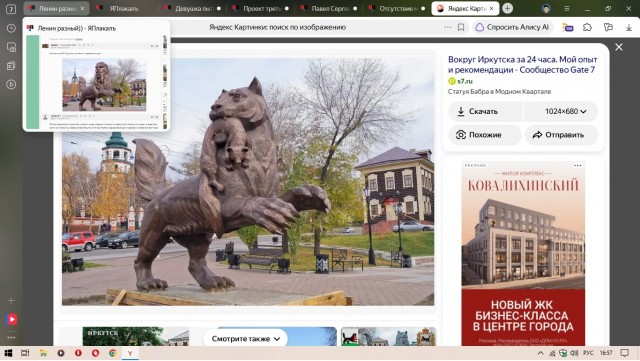The height and width of the screenshot is (361, 640).
Task: Switch the РУС input language indicator
Action: click(588, 353)
